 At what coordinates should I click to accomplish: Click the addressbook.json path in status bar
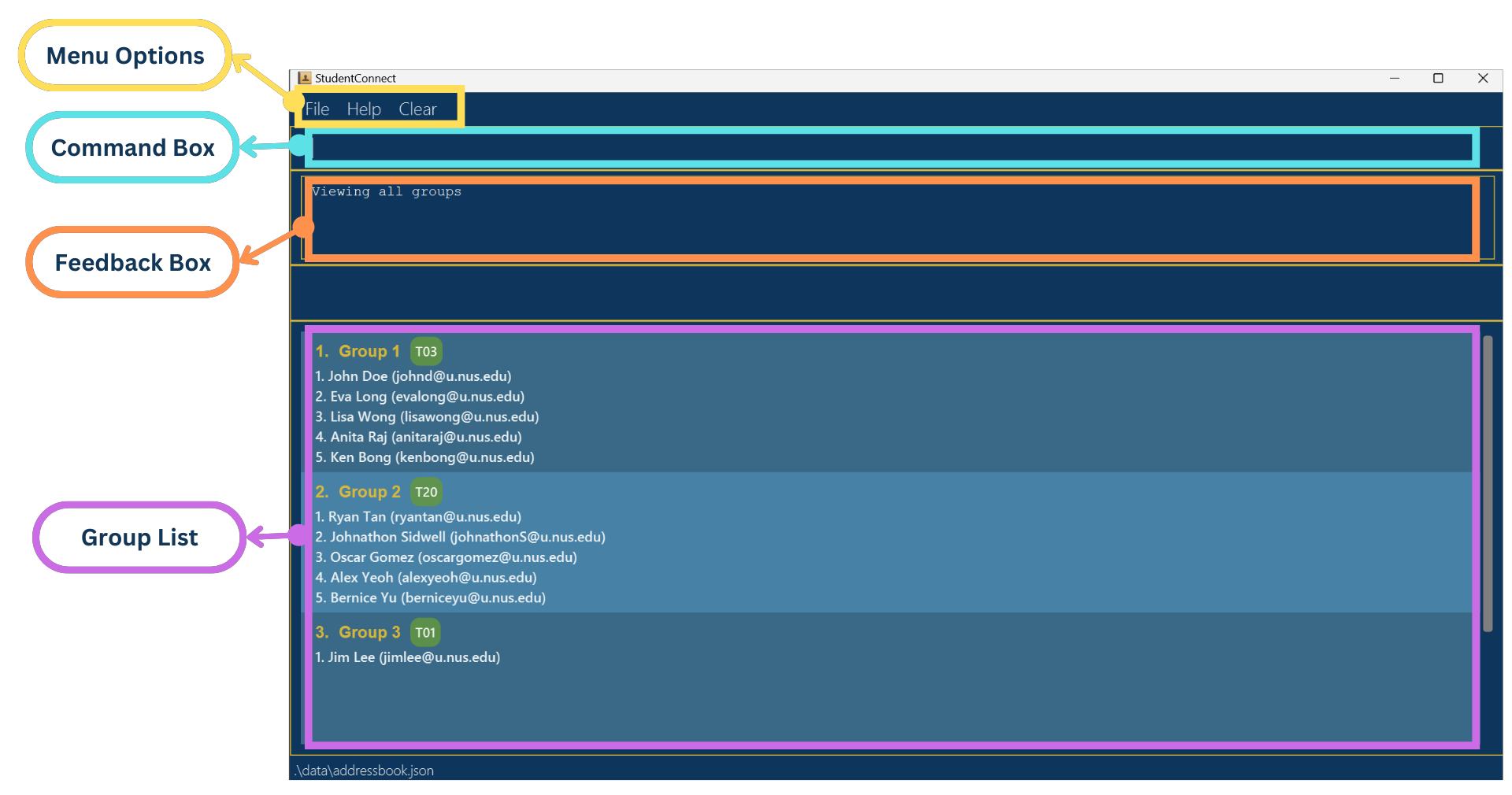[364, 771]
